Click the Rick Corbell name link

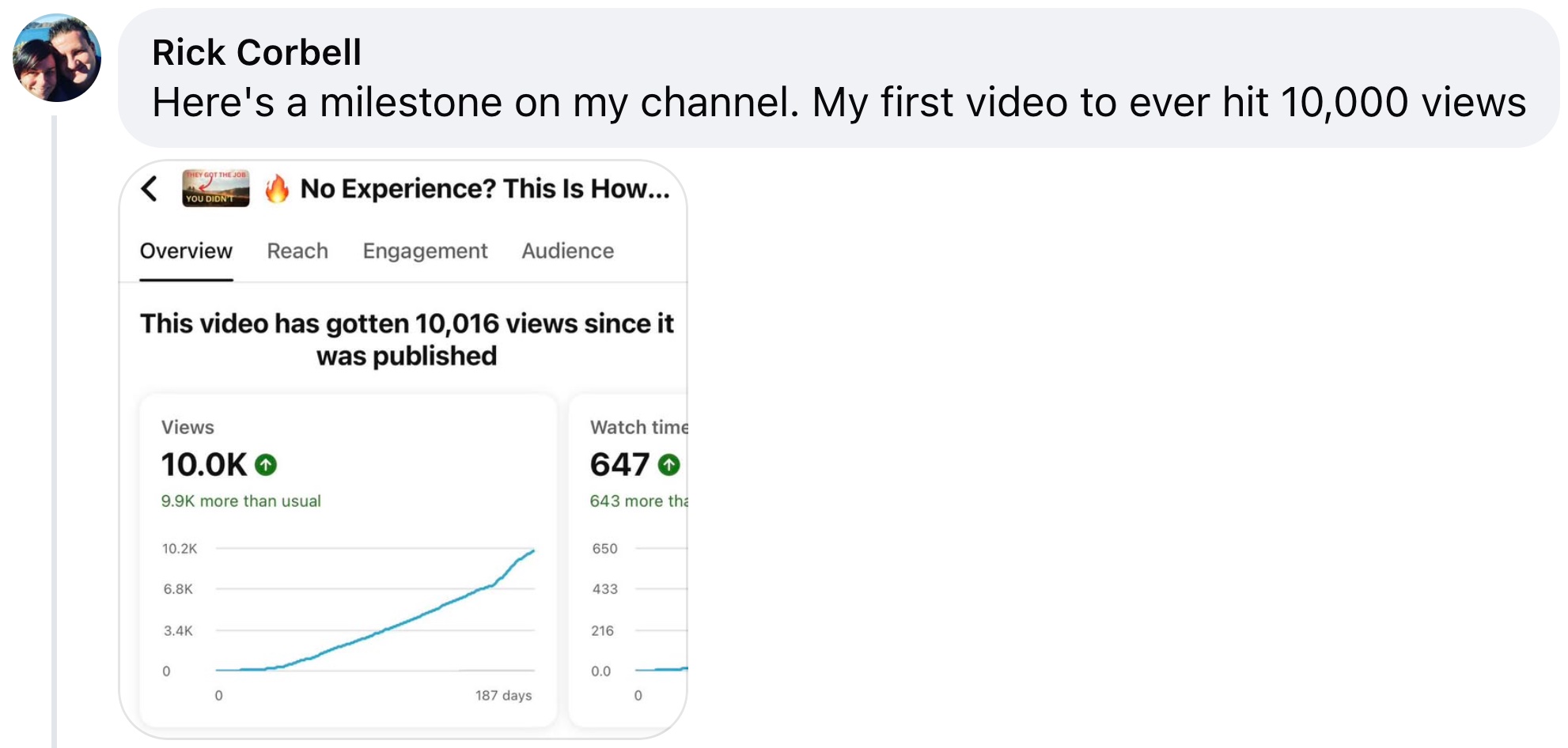pyautogui.click(x=256, y=53)
